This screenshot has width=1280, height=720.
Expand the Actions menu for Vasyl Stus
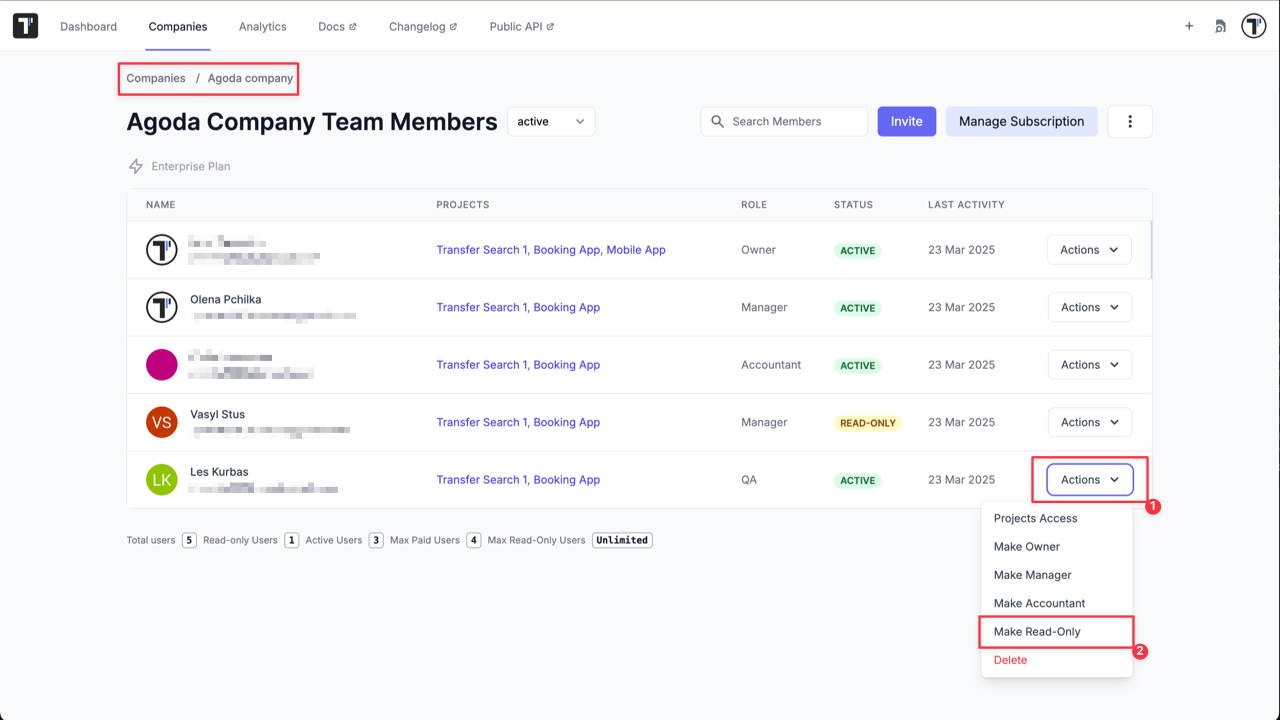point(1089,422)
